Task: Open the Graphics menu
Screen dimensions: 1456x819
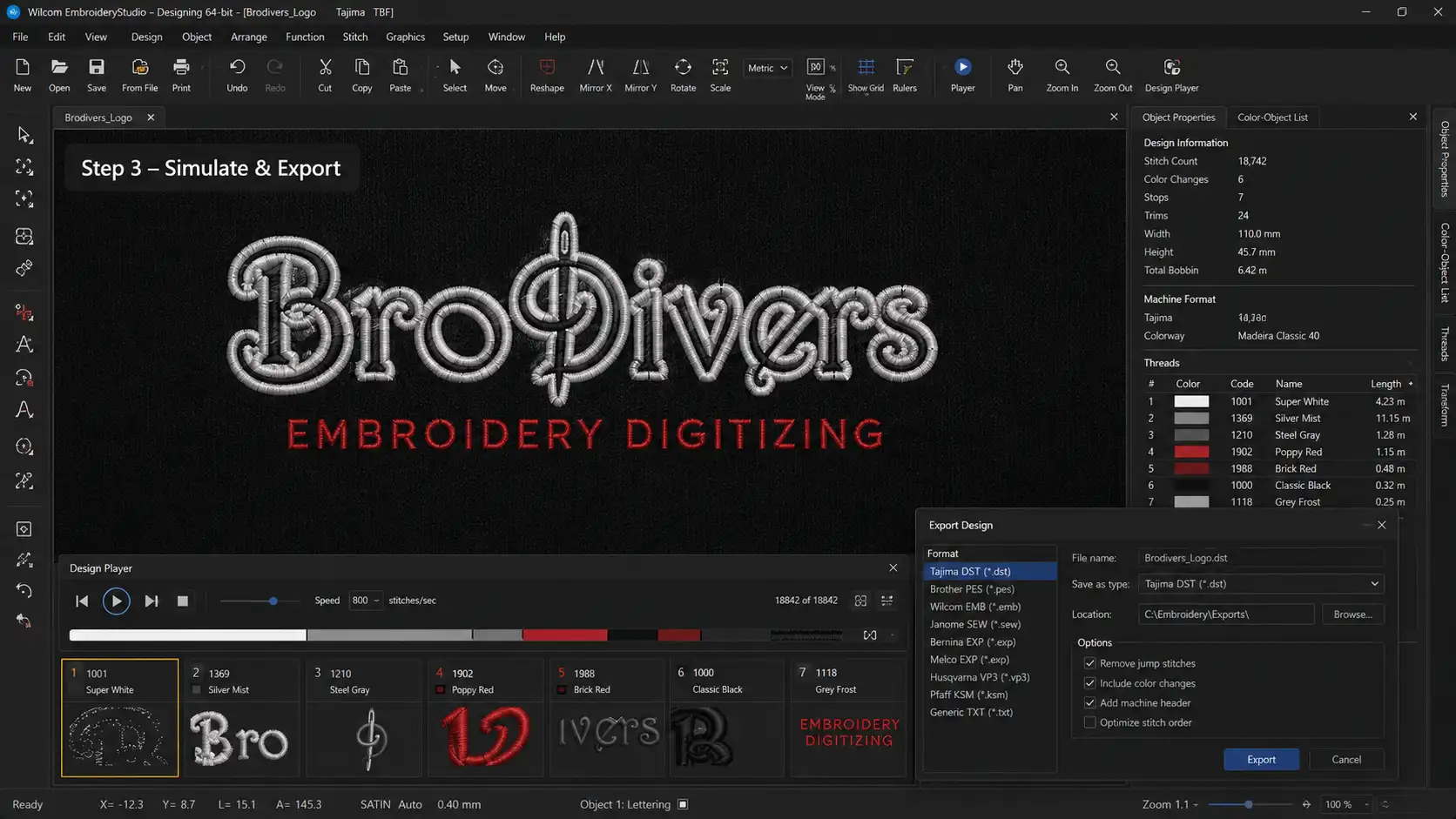Action: [405, 37]
